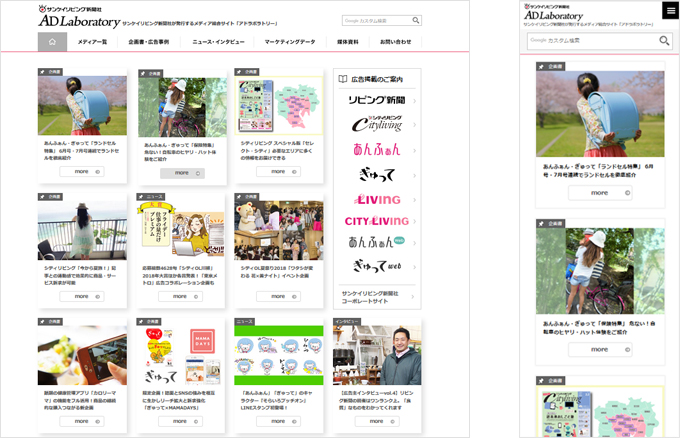Open the black ぎゅって logo link in sidebar
680x438 pixels.
[x=376, y=174]
